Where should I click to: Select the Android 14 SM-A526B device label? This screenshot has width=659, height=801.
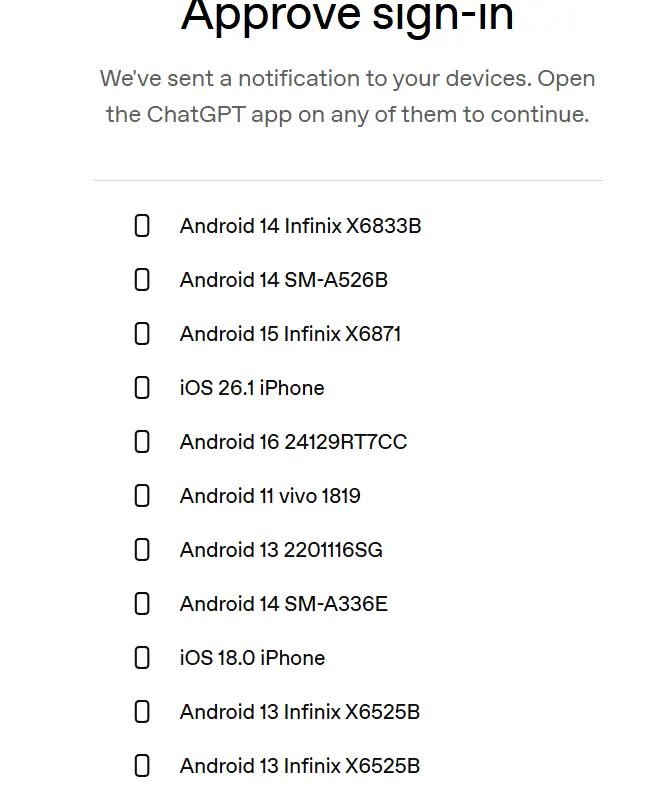pos(284,280)
